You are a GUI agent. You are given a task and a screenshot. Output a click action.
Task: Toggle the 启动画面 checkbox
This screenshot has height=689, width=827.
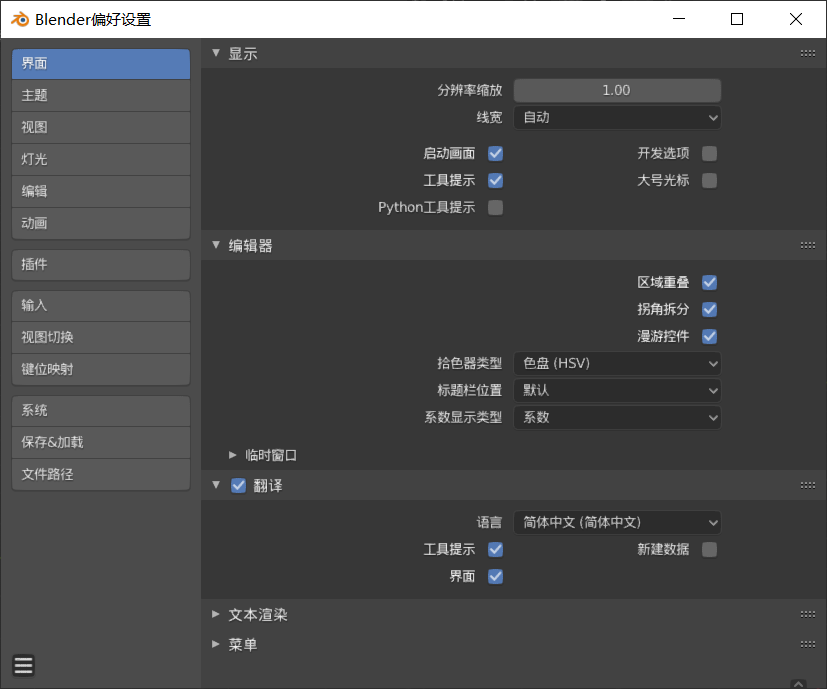point(495,154)
